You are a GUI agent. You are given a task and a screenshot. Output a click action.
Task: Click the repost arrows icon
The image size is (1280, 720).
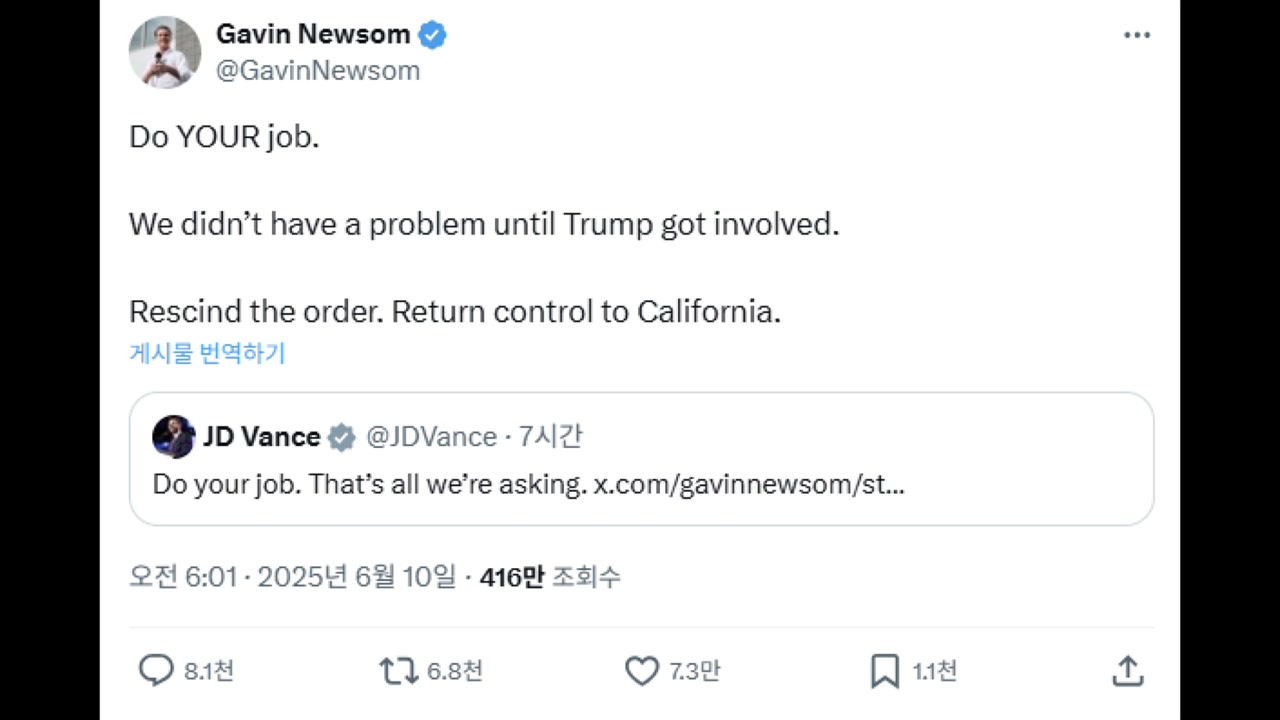[399, 670]
